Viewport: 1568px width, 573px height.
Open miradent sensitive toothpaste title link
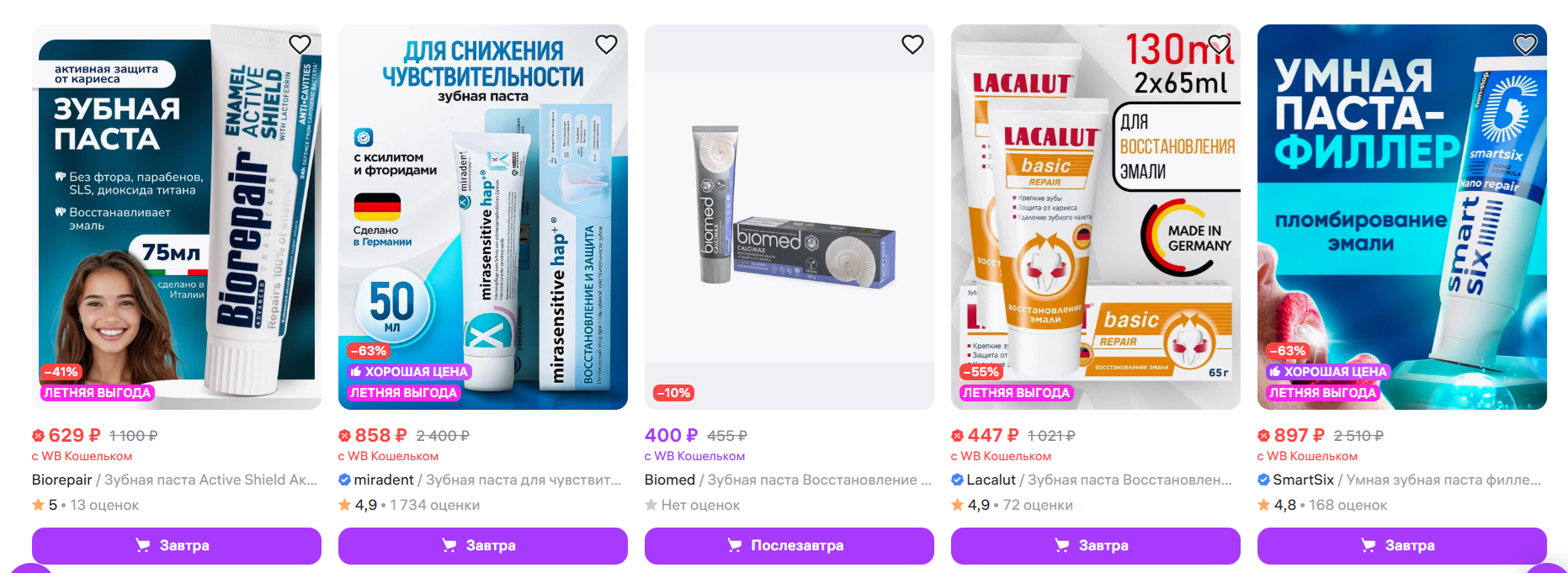pos(480,480)
